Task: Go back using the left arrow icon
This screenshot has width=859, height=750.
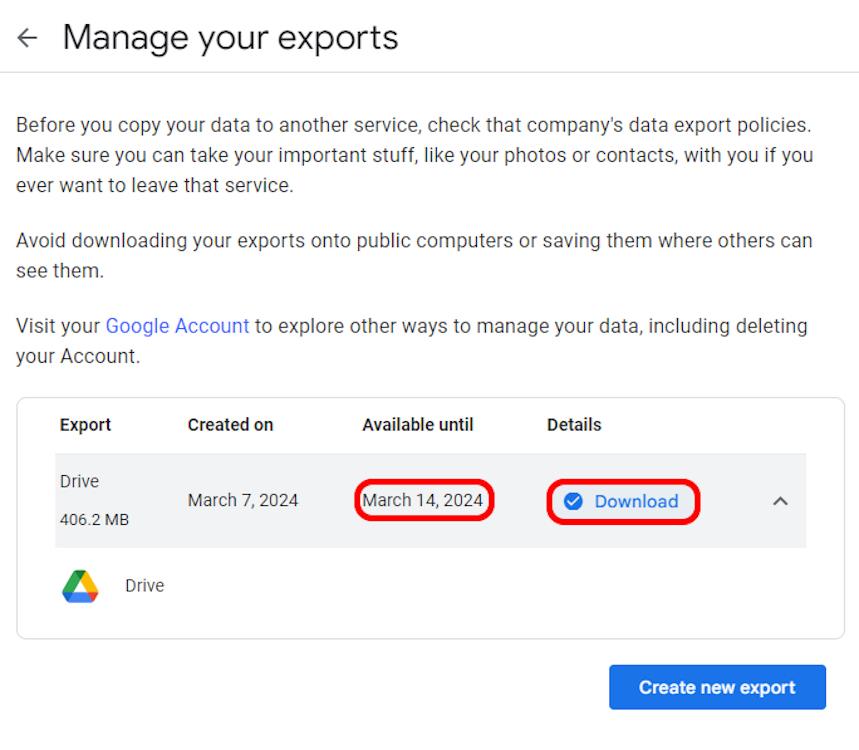Action: [x=27, y=38]
